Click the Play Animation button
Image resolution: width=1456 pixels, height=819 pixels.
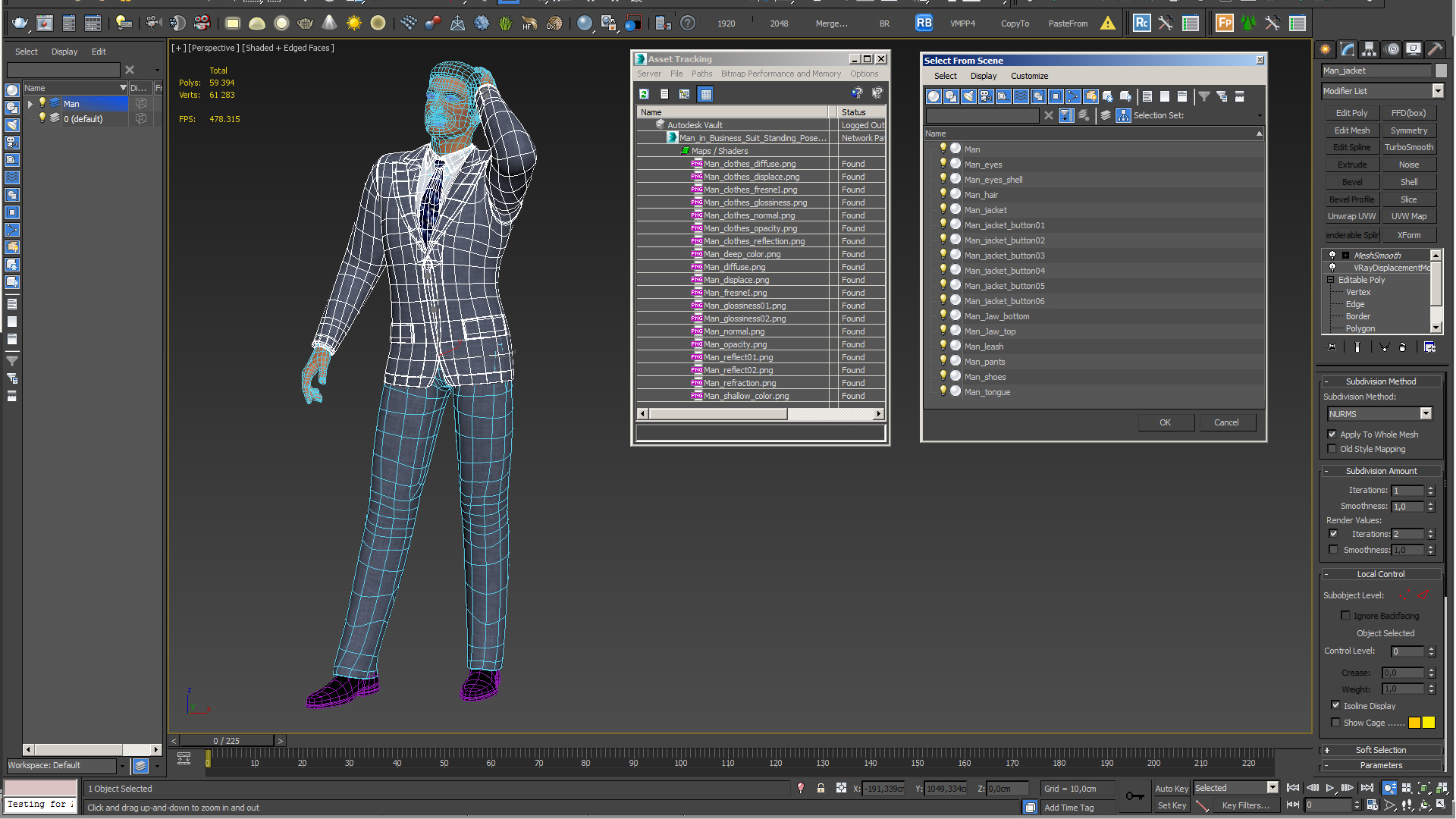1330,788
